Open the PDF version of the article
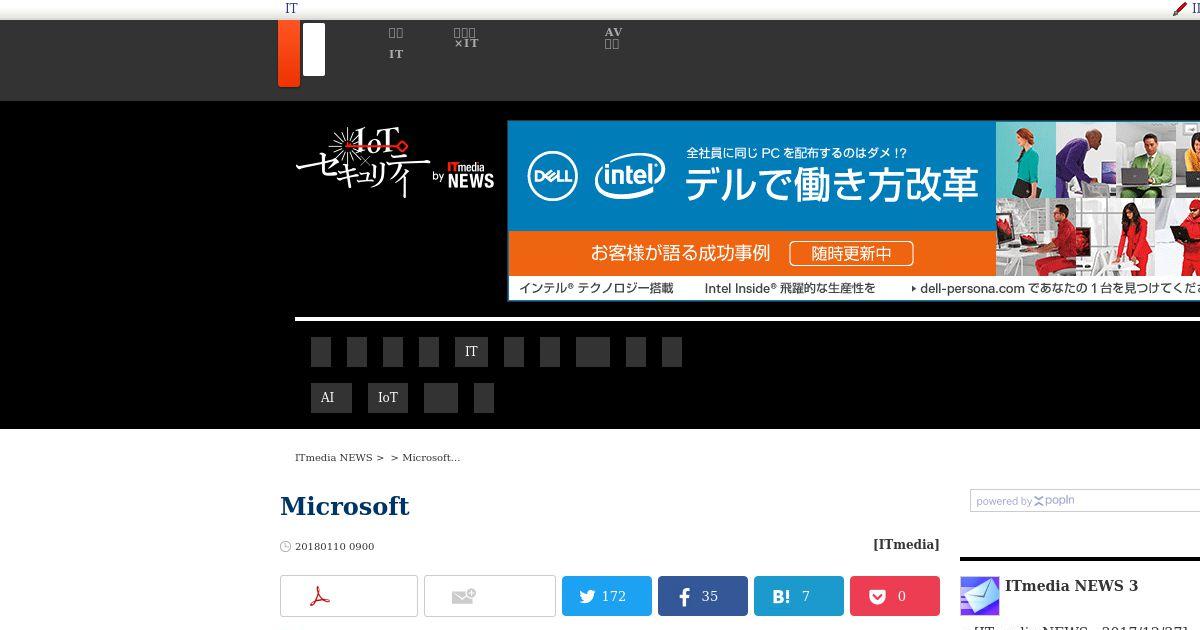 [349, 596]
